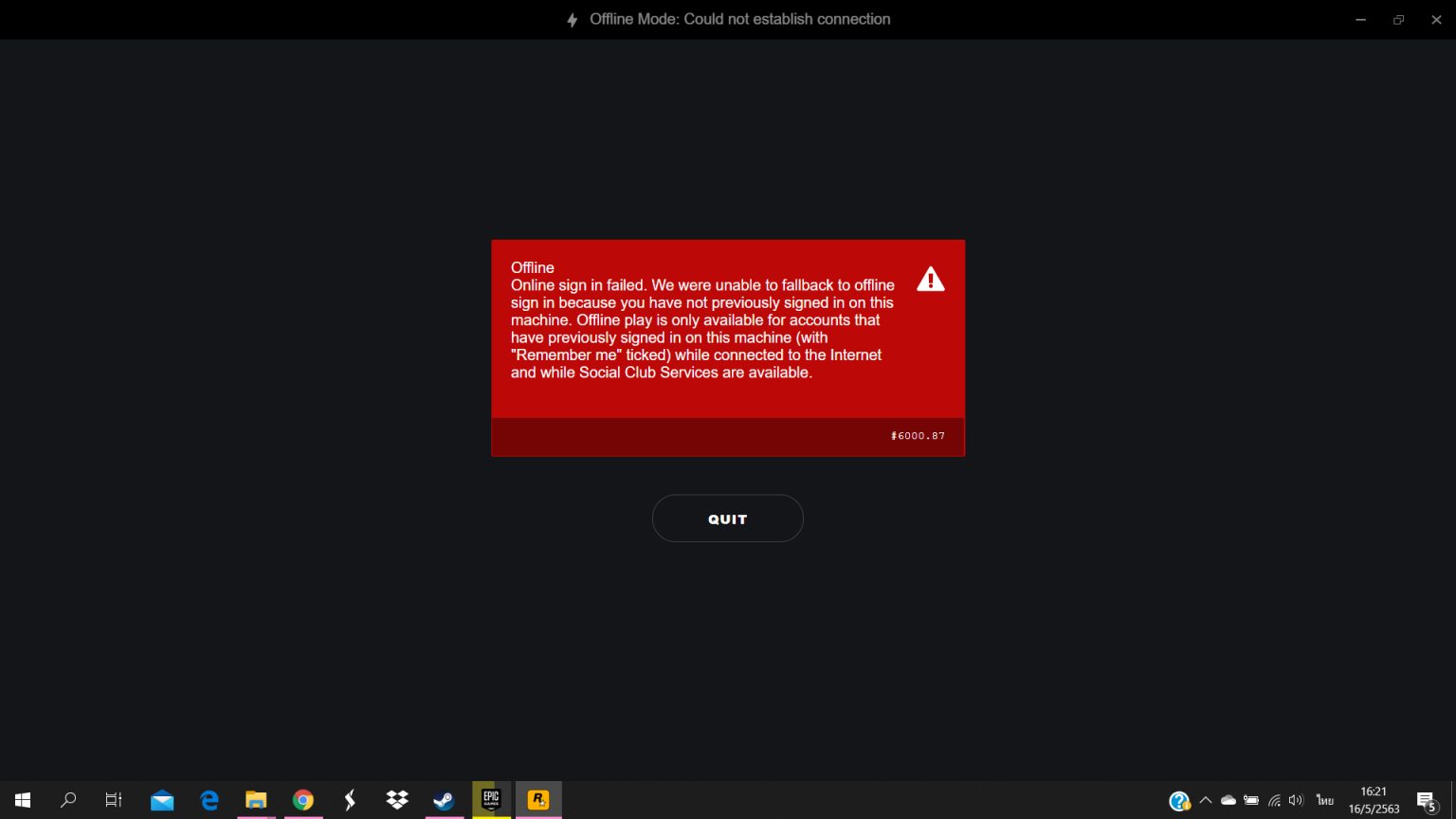Click the QUIT button
This screenshot has height=819, width=1456.
tap(727, 519)
